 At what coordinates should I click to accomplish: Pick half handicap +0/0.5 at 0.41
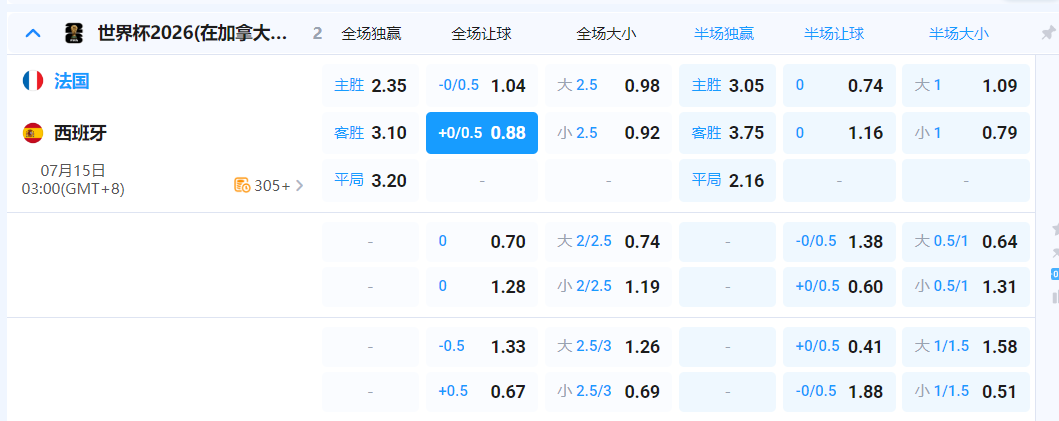tap(840, 347)
